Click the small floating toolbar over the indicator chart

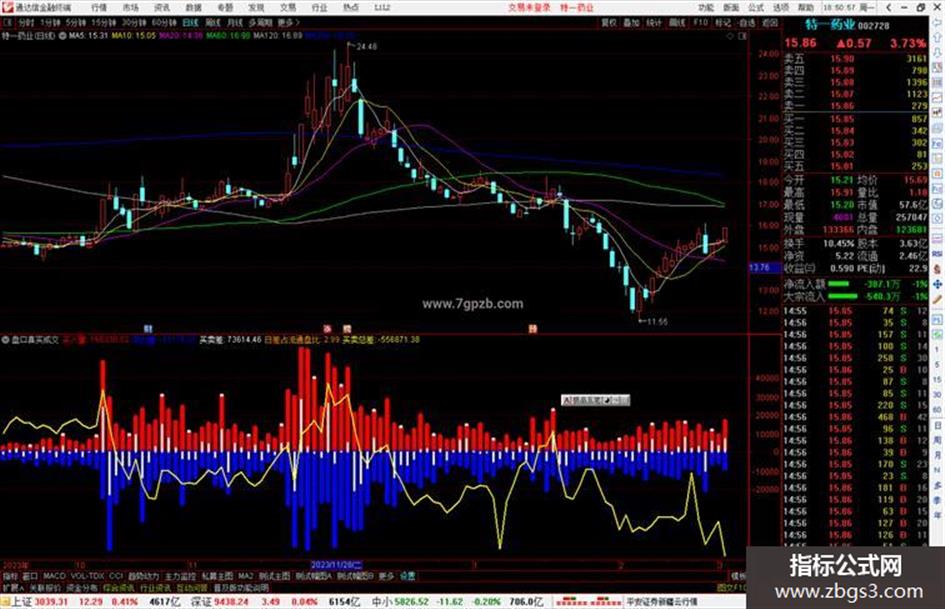point(595,400)
